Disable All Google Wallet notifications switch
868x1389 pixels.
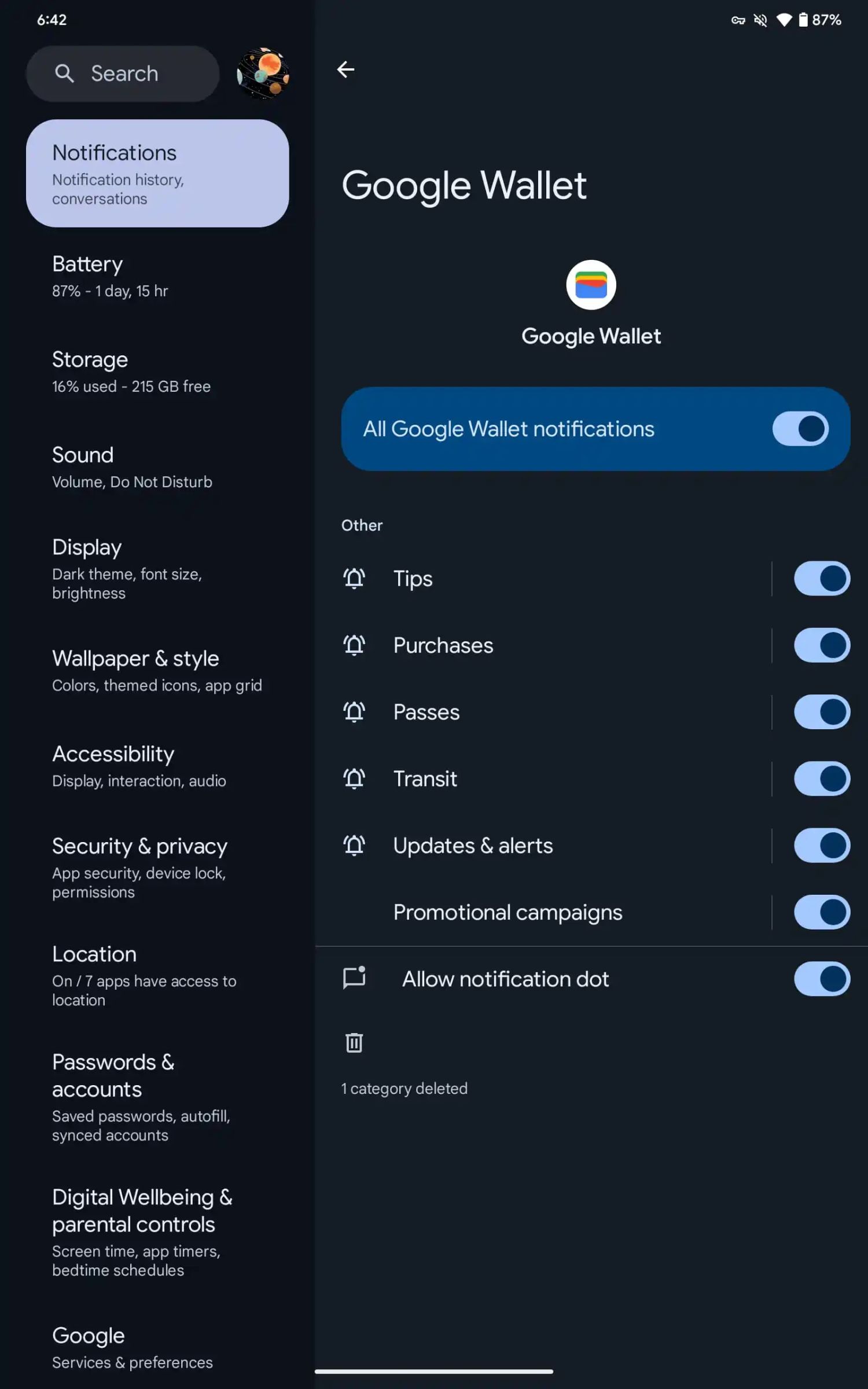coord(800,429)
